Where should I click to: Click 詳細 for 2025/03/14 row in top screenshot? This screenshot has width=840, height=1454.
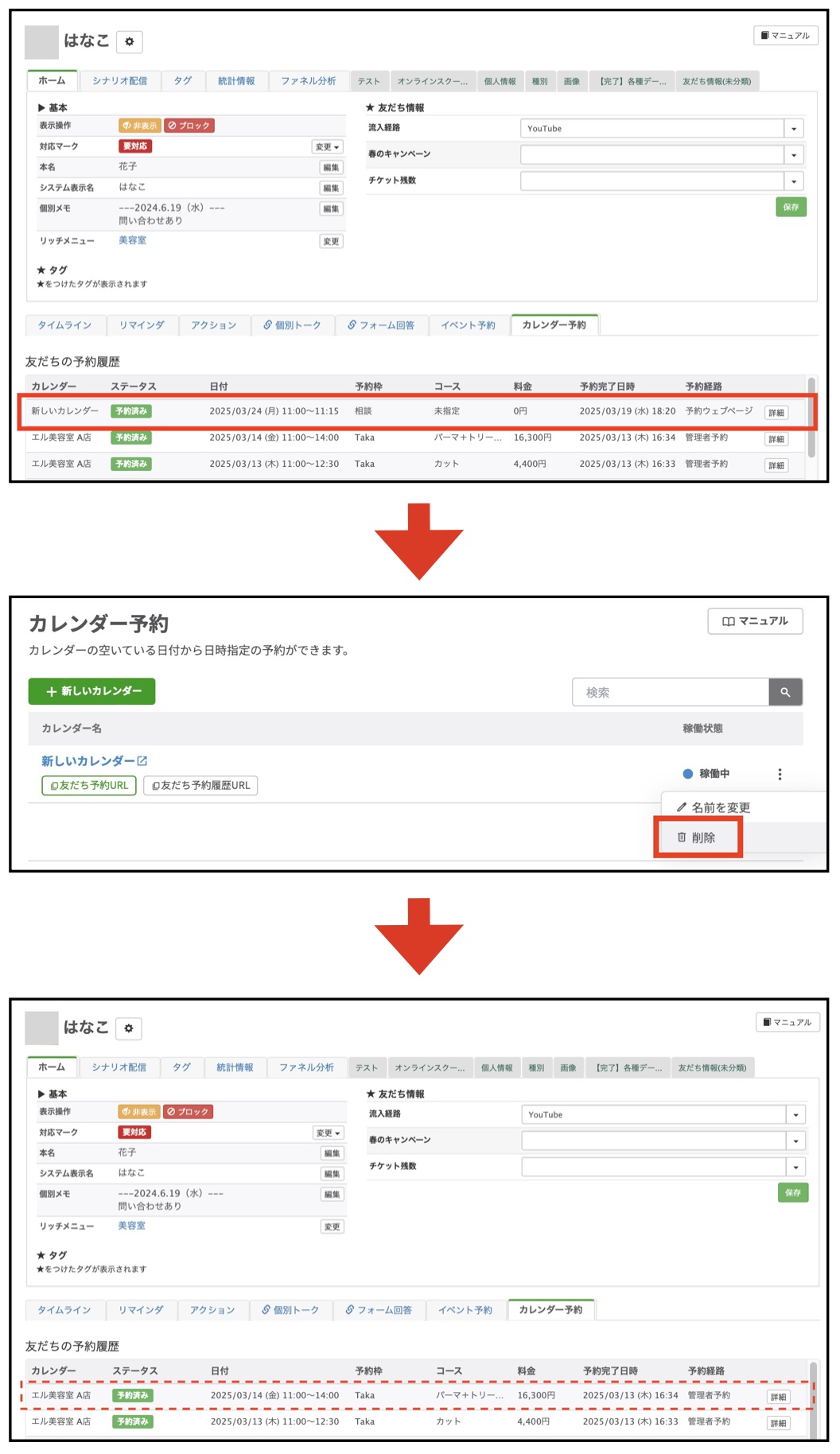(776, 439)
